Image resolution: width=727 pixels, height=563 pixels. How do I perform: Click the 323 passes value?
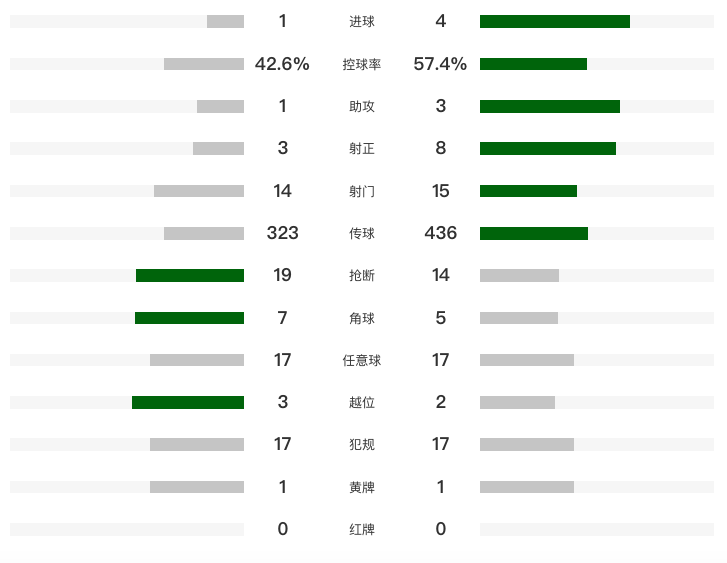coord(282,233)
